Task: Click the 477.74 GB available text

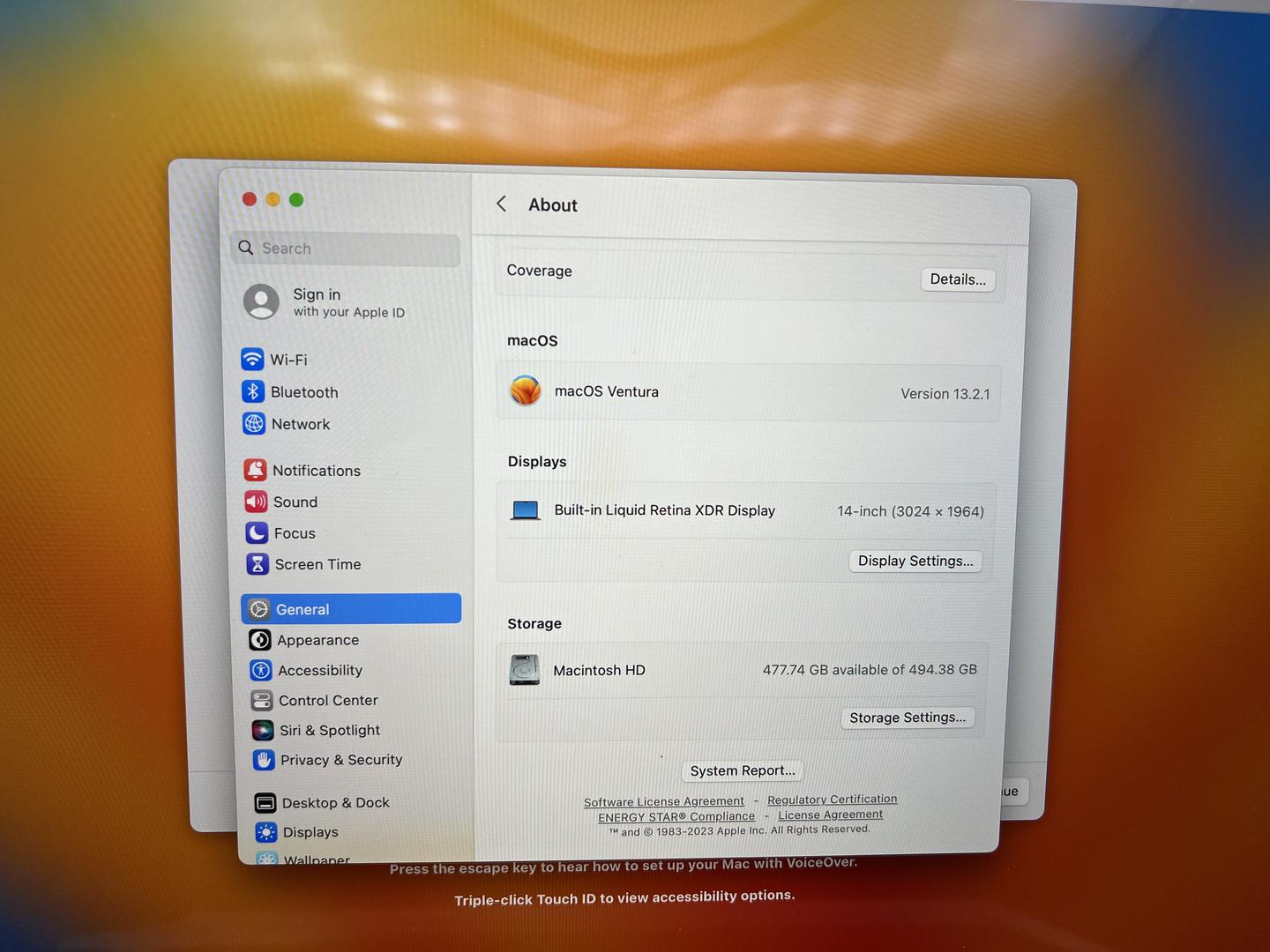Action: click(870, 670)
